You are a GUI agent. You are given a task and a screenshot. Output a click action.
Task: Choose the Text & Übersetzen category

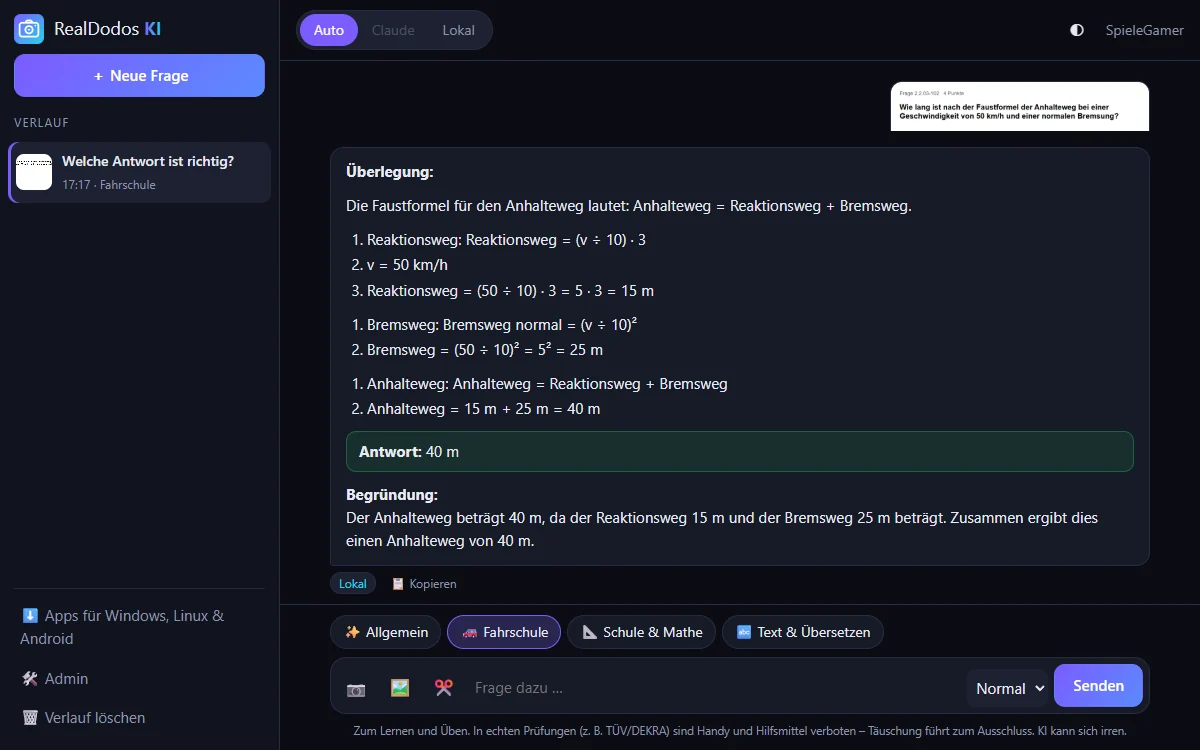click(x=803, y=632)
